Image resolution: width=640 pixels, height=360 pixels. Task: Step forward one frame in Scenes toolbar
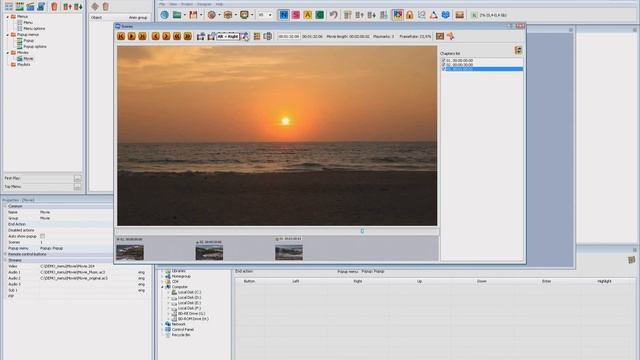click(166, 36)
